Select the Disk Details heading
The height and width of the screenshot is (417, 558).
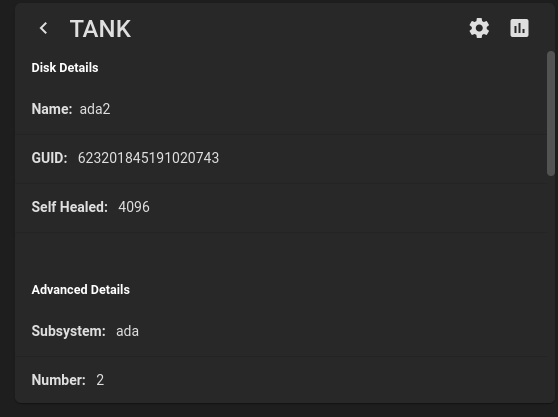coord(65,68)
